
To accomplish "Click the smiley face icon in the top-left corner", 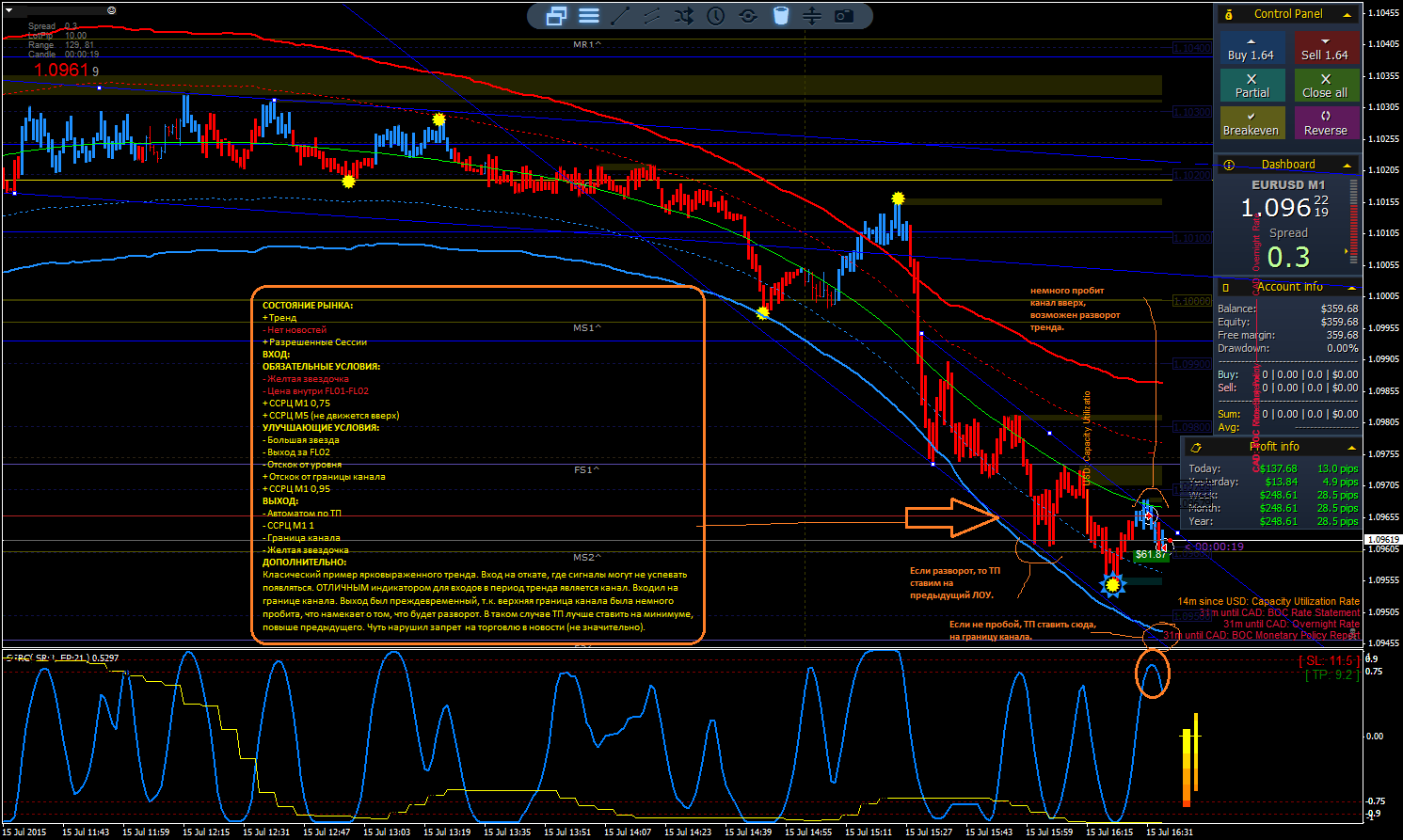I will (x=112, y=10).
